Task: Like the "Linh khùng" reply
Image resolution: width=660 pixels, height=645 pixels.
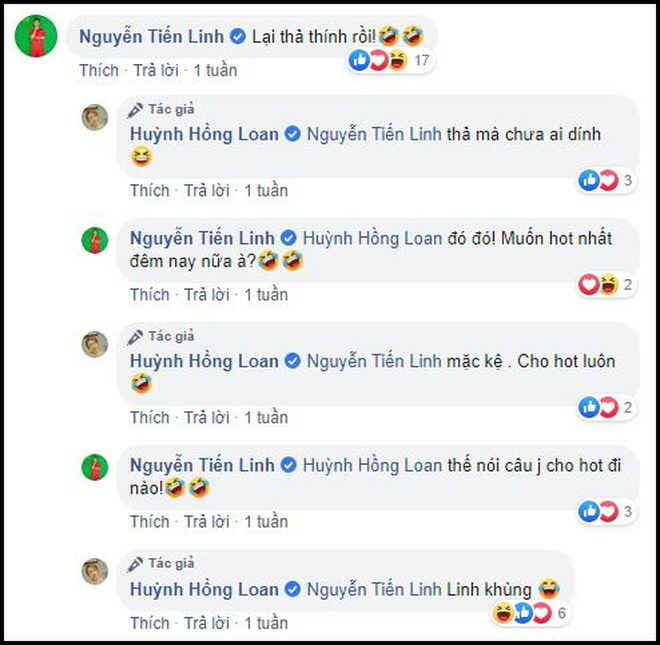Action: pos(149,624)
